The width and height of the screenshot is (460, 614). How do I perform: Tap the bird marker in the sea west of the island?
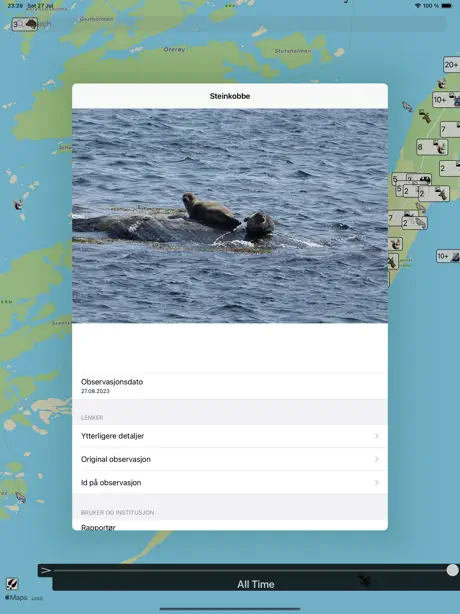click(x=407, y=106)
